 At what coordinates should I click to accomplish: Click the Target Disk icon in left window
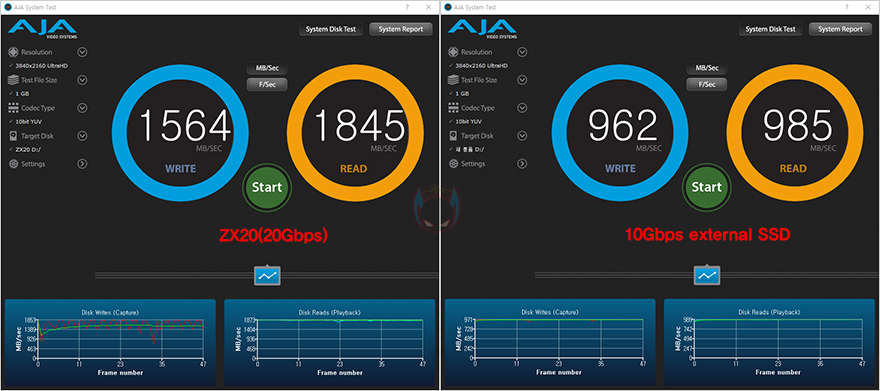tap(13, 136)
